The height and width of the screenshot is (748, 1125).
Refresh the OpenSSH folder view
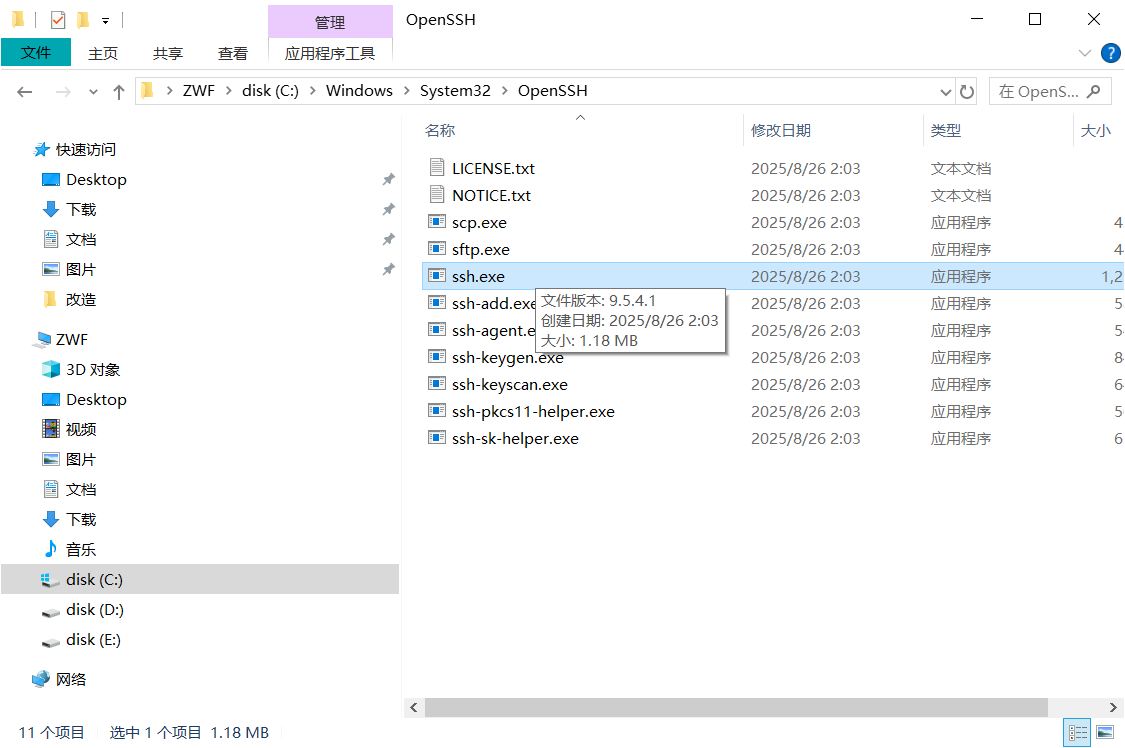pyautogui.click(x=967, y=92)
